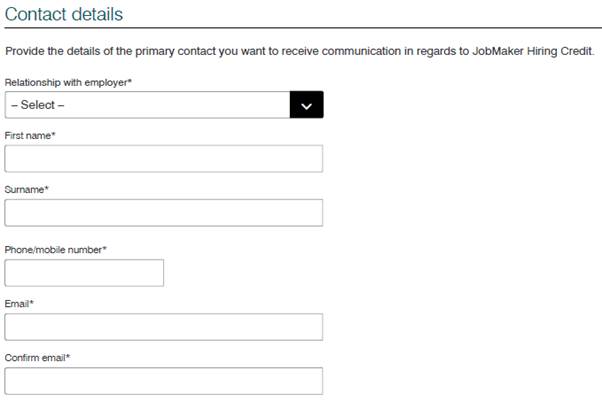Click the 'Email*' field label
602x401 pixels.
(x=19, y=303)
